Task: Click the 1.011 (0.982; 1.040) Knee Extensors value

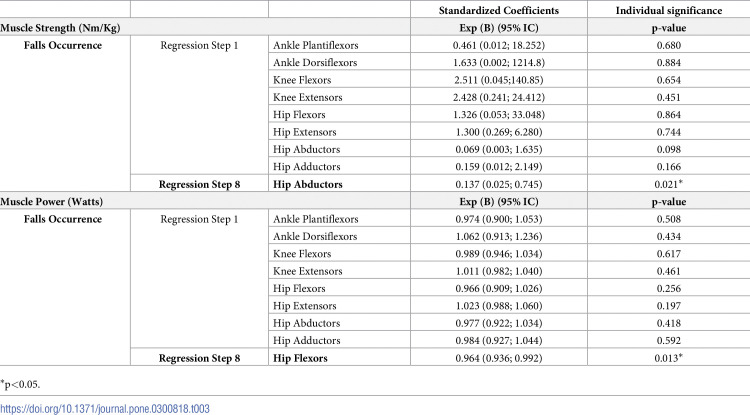Action: tap(499, 271)
